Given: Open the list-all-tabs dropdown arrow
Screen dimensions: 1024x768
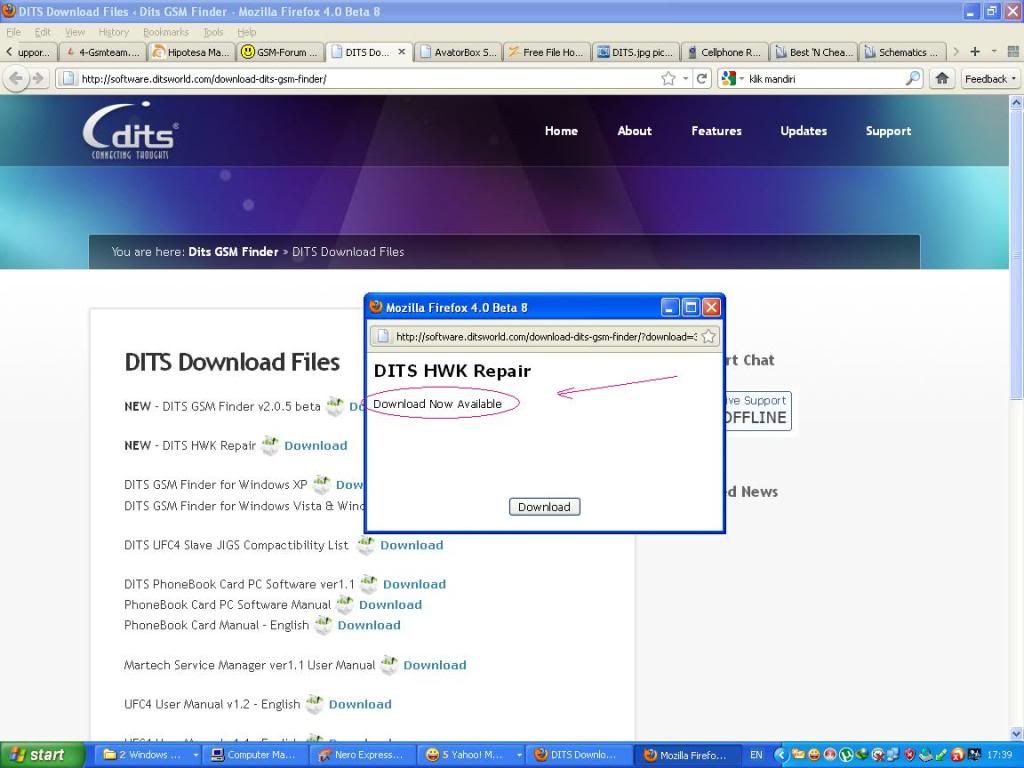Looking at the screenshot, I should click(x=994, y=52).
